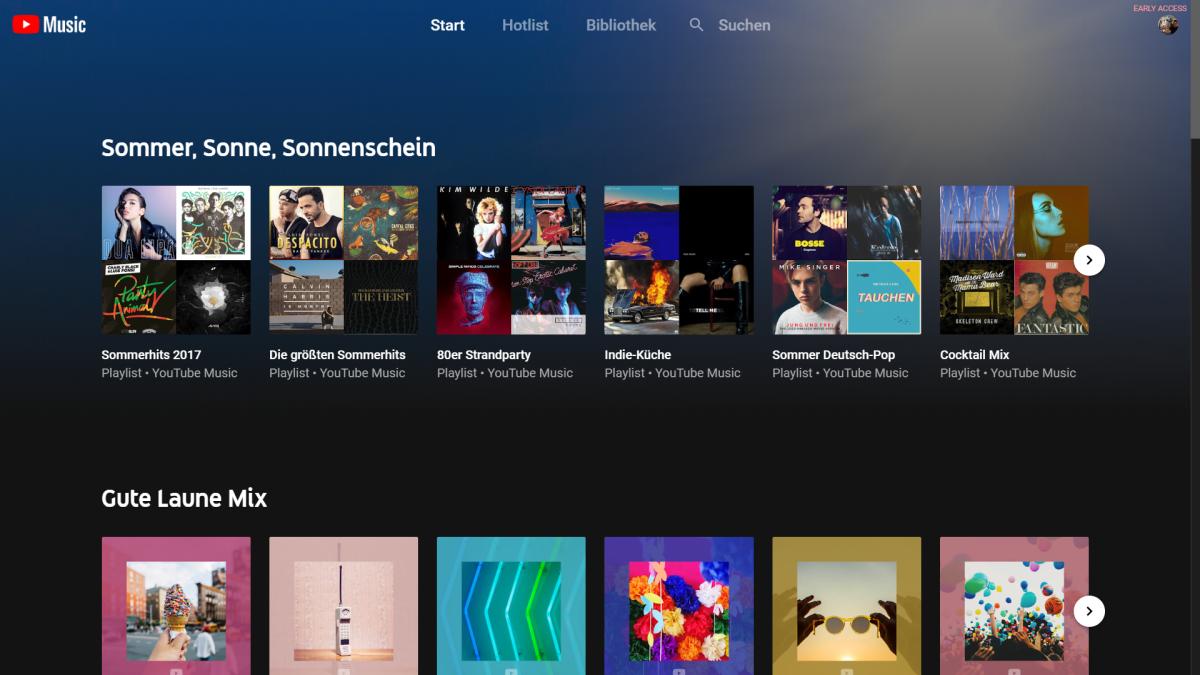Open the Indie-Küche playlist thumbnail
1200x675 pixels.
679,260
